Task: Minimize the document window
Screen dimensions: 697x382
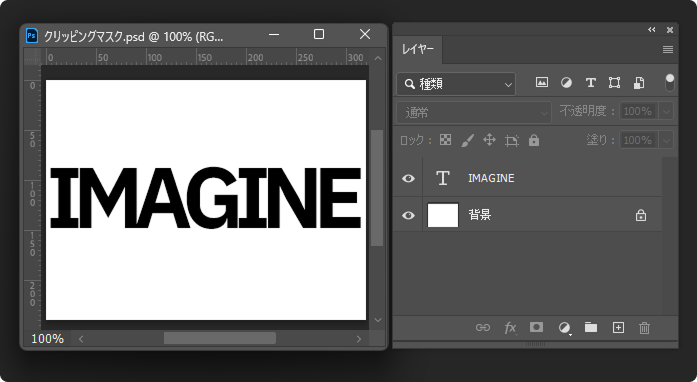Action: [274, 34]
